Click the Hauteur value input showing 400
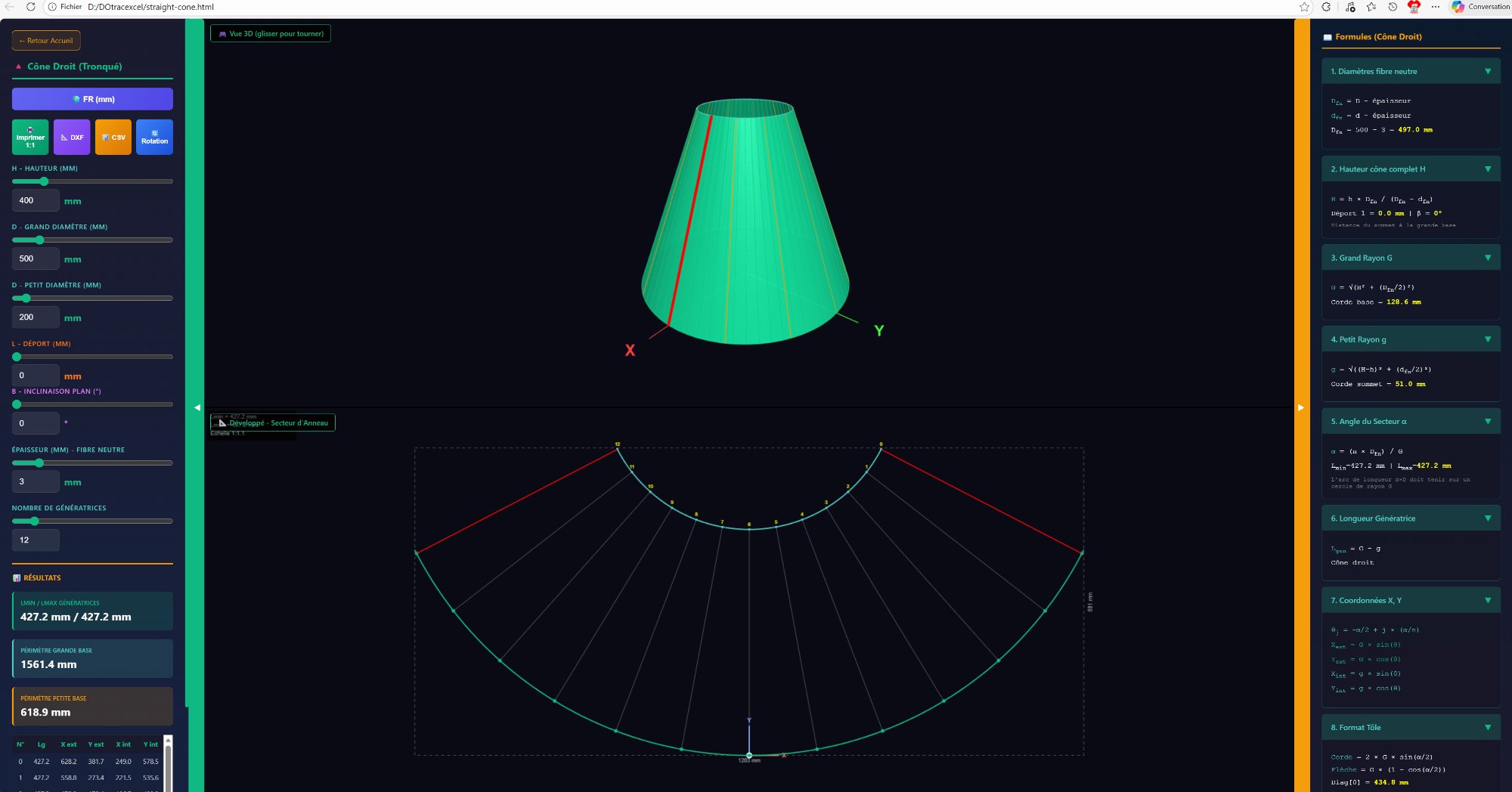 click(x=35, y=200)
